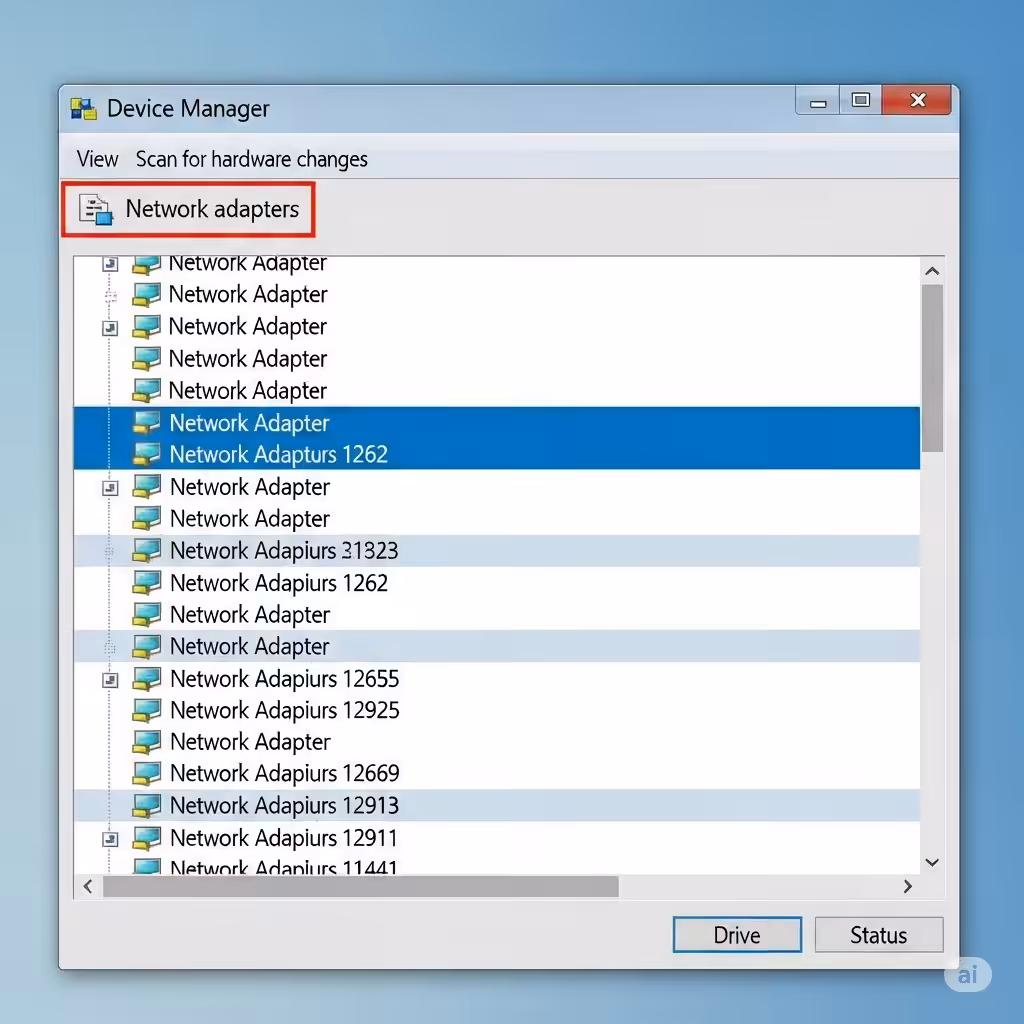The image size is (1024, 1024).
Task: Click the adapter icon beside Network Adapiurs 12911
Action: coord(146,838)
